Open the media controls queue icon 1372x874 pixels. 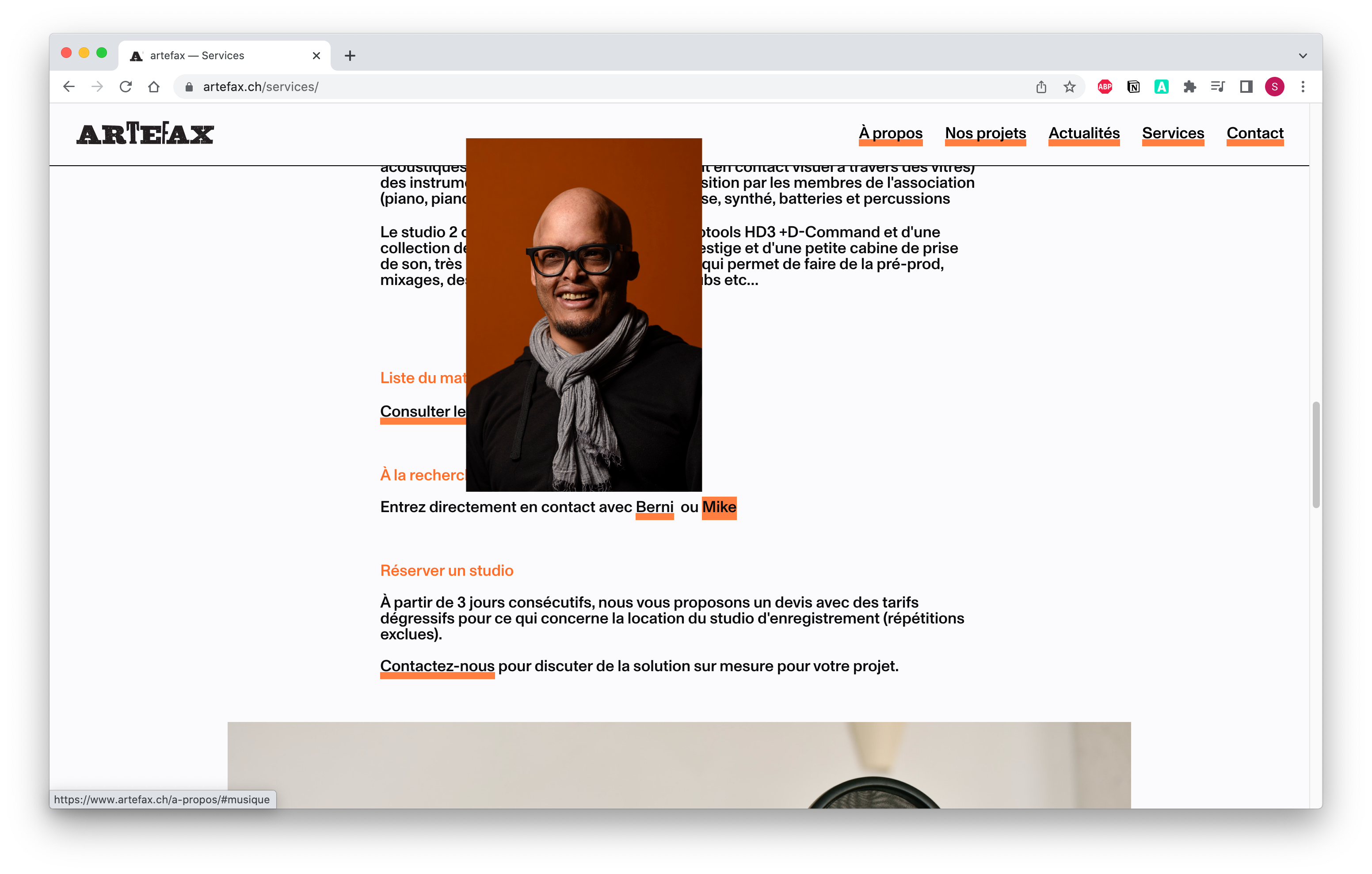click(x=1218, y=87)
